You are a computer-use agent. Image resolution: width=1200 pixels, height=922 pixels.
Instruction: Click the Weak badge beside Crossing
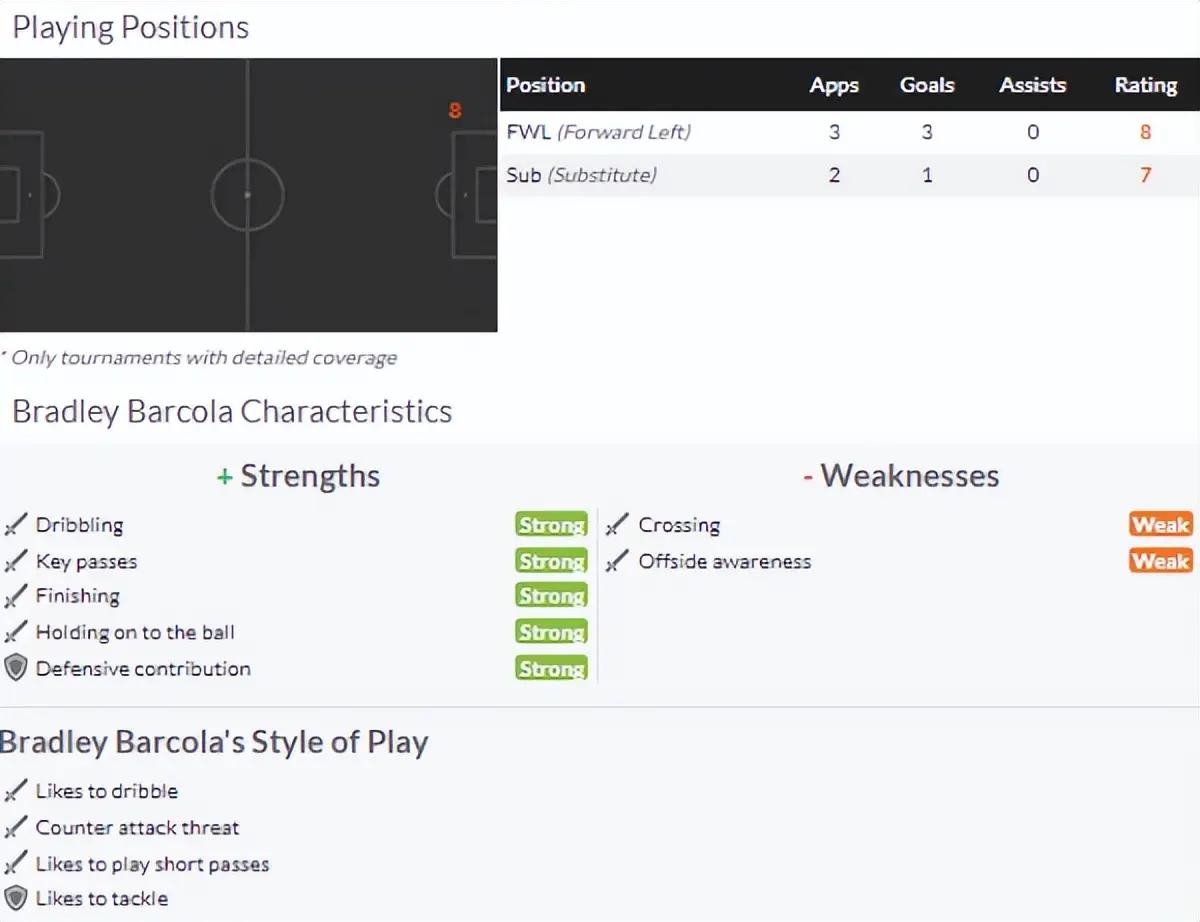[1160, 525]
